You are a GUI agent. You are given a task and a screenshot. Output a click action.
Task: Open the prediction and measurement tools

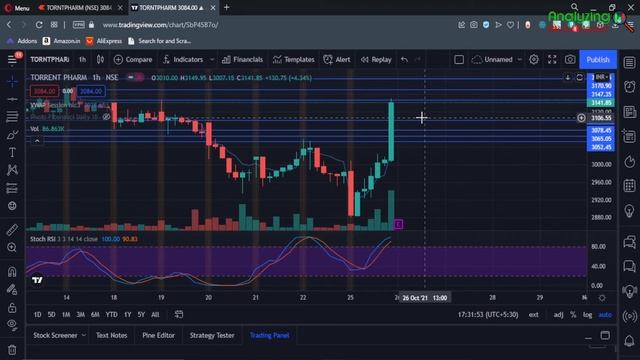point(12,188)
